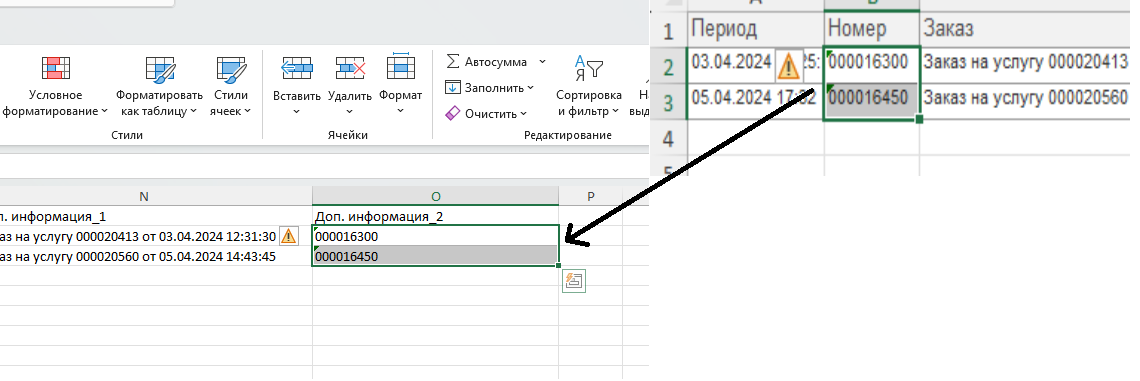Select row 4 header in right sheet
1140x381 pixels.
669,139
